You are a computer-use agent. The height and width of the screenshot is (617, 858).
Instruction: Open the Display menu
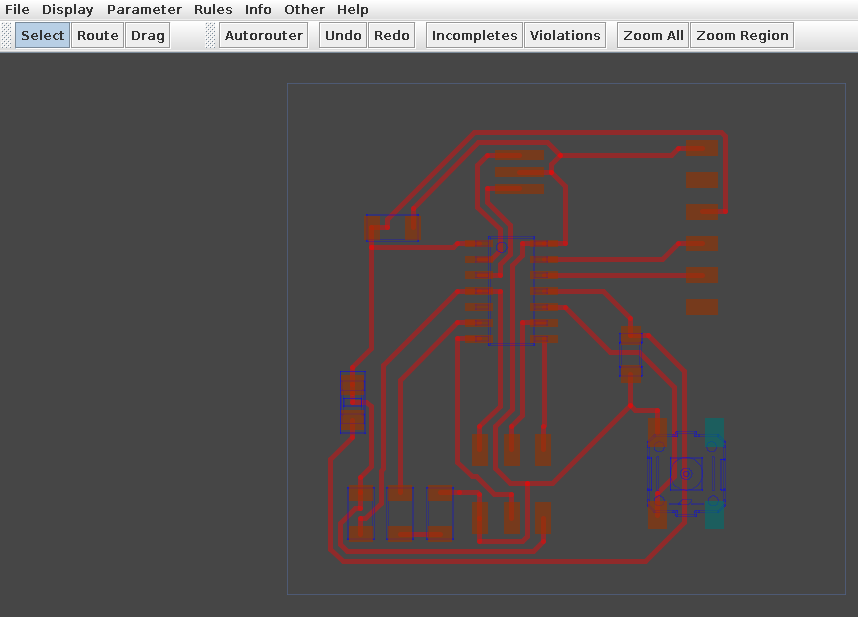click(67, 9)
